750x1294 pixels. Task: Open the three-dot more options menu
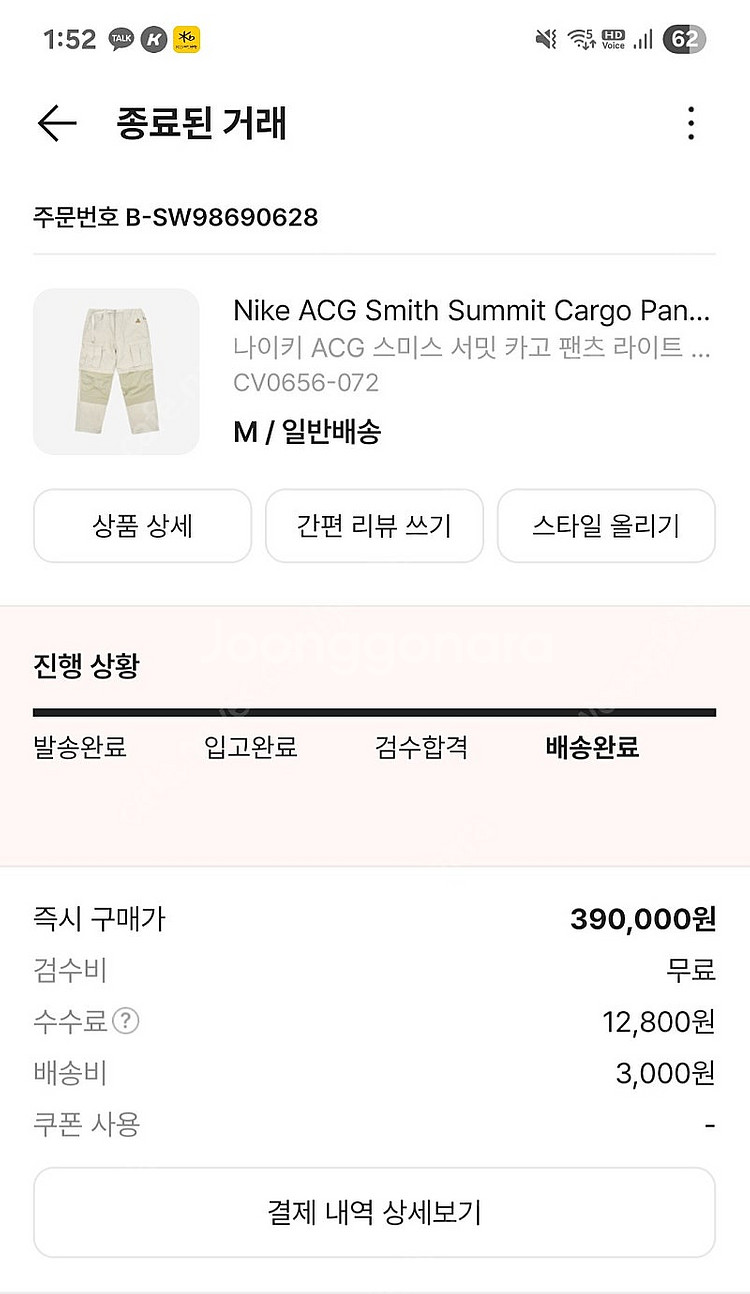[x=690, y=123]
